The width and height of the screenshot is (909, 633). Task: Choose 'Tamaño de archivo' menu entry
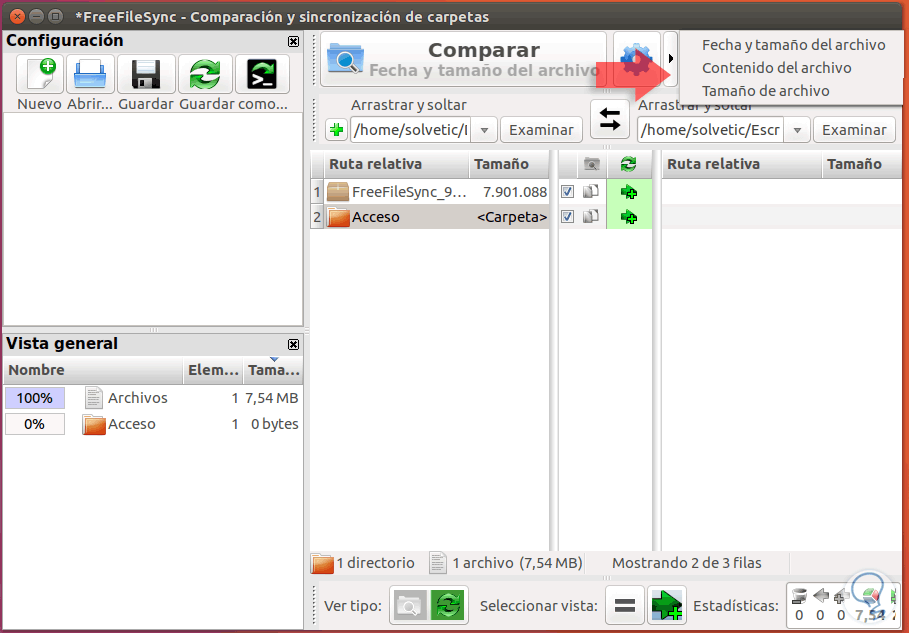tap(765, 91)
